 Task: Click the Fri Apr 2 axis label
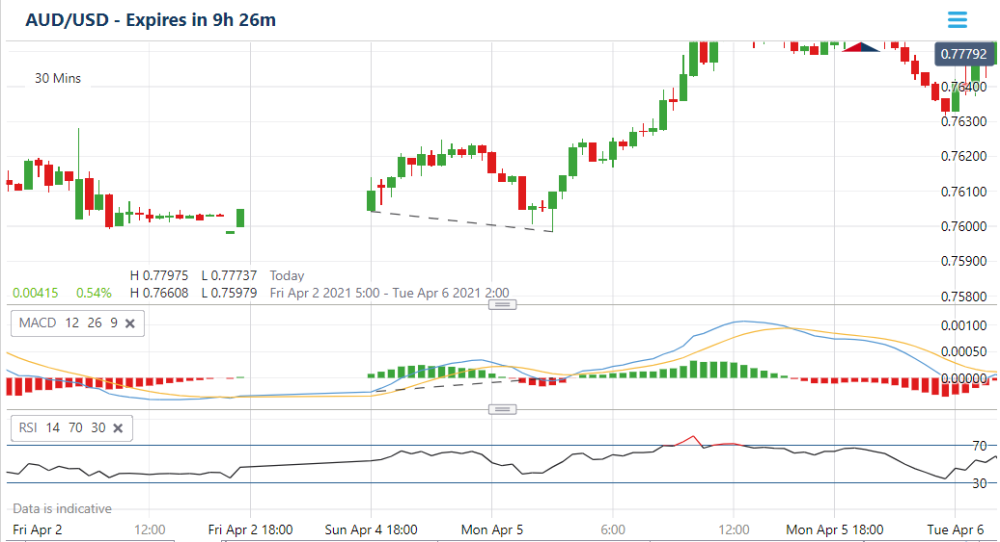point(38,530)
